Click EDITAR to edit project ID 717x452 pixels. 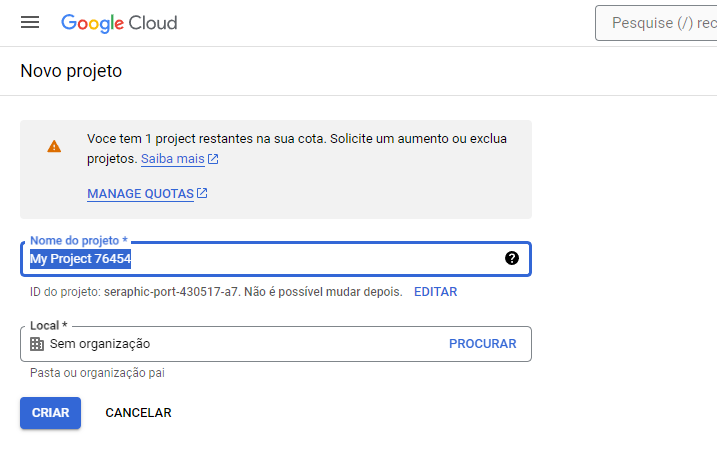tap(435, 292)
